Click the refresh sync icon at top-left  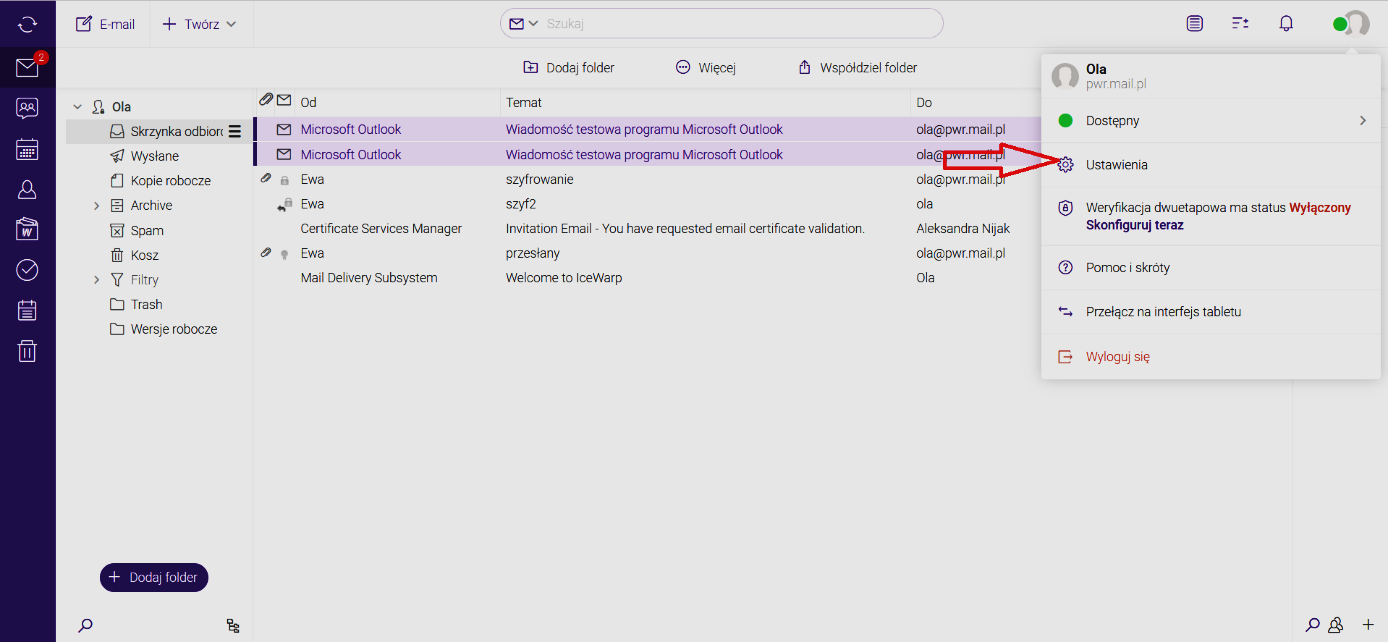point(27,24)
